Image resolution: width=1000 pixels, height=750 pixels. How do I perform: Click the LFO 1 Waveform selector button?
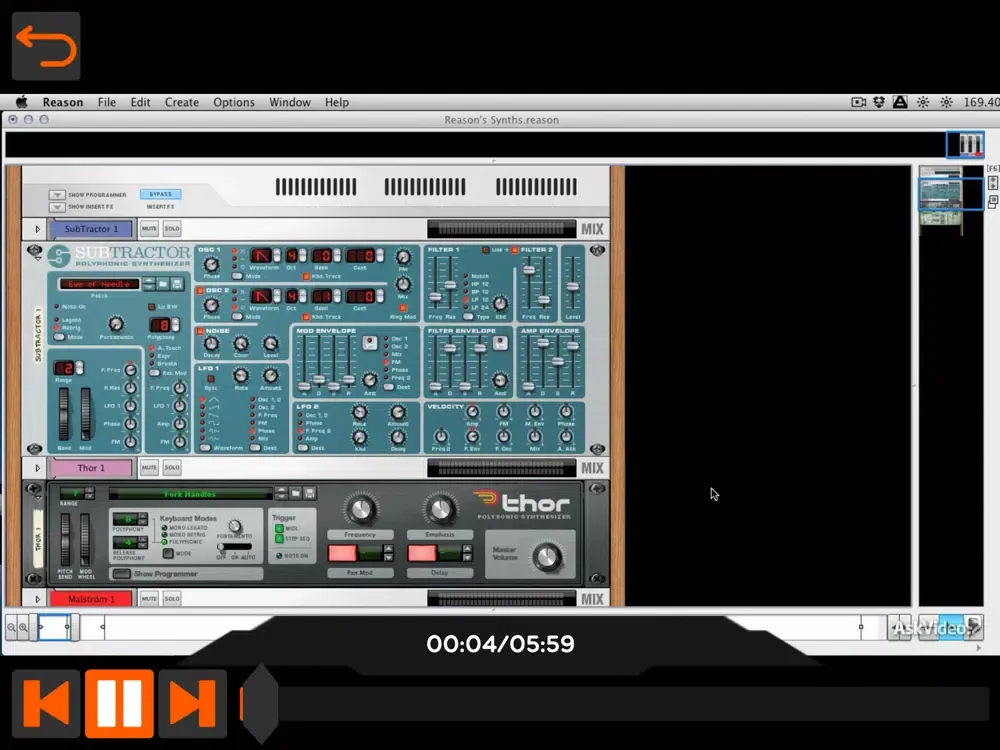point(206,448)
